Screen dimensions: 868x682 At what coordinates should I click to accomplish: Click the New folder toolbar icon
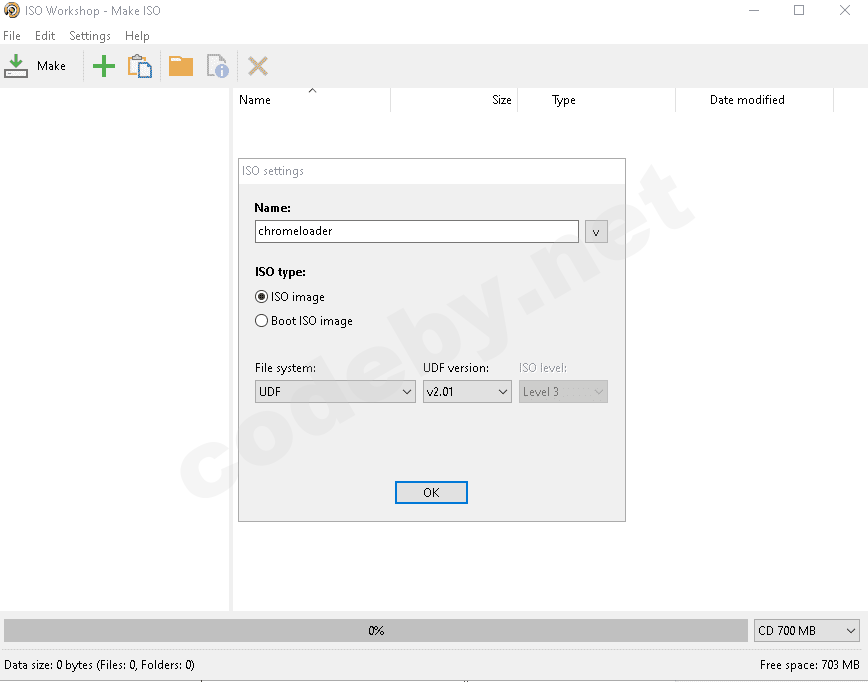point(181,66)
